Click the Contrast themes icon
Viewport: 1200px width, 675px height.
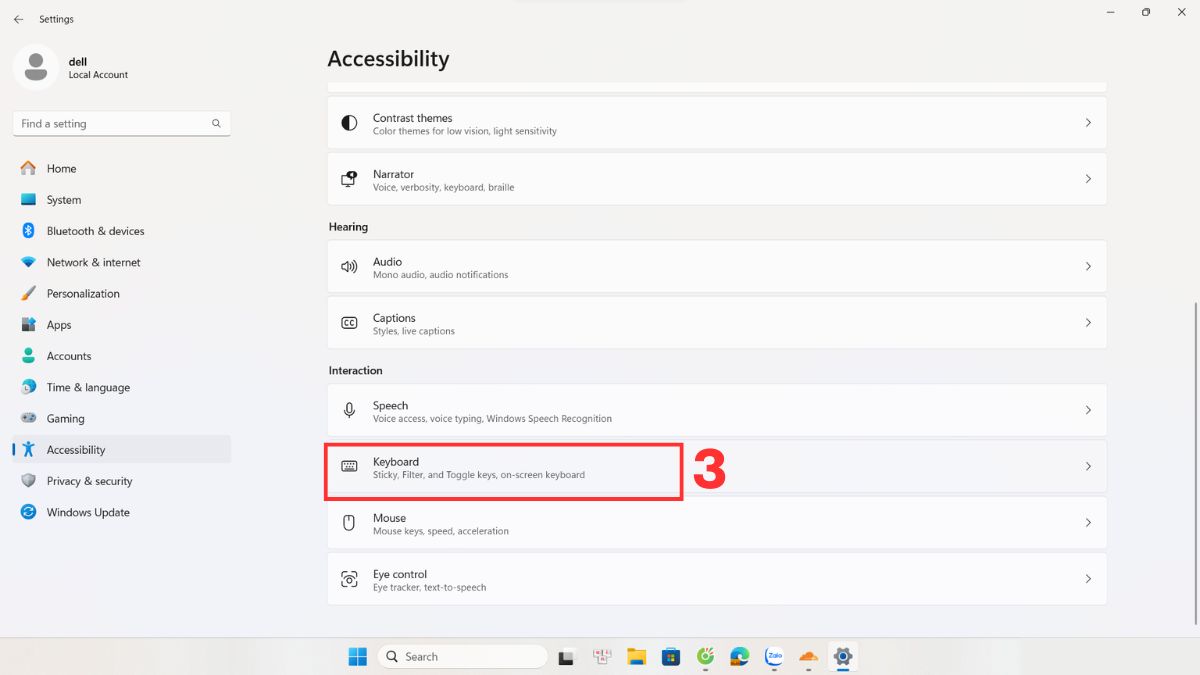(349, 123)
